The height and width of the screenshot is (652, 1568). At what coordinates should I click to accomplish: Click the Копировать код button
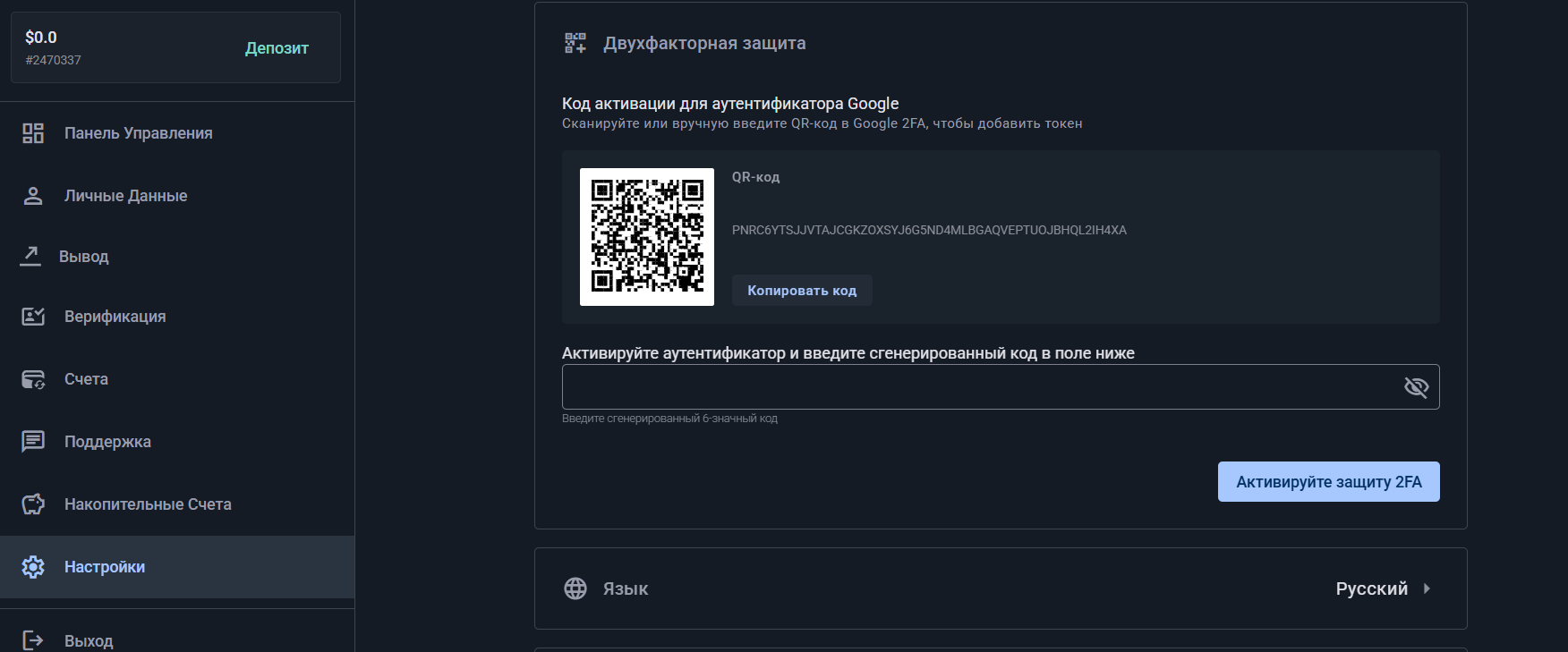tap(802, 291)
